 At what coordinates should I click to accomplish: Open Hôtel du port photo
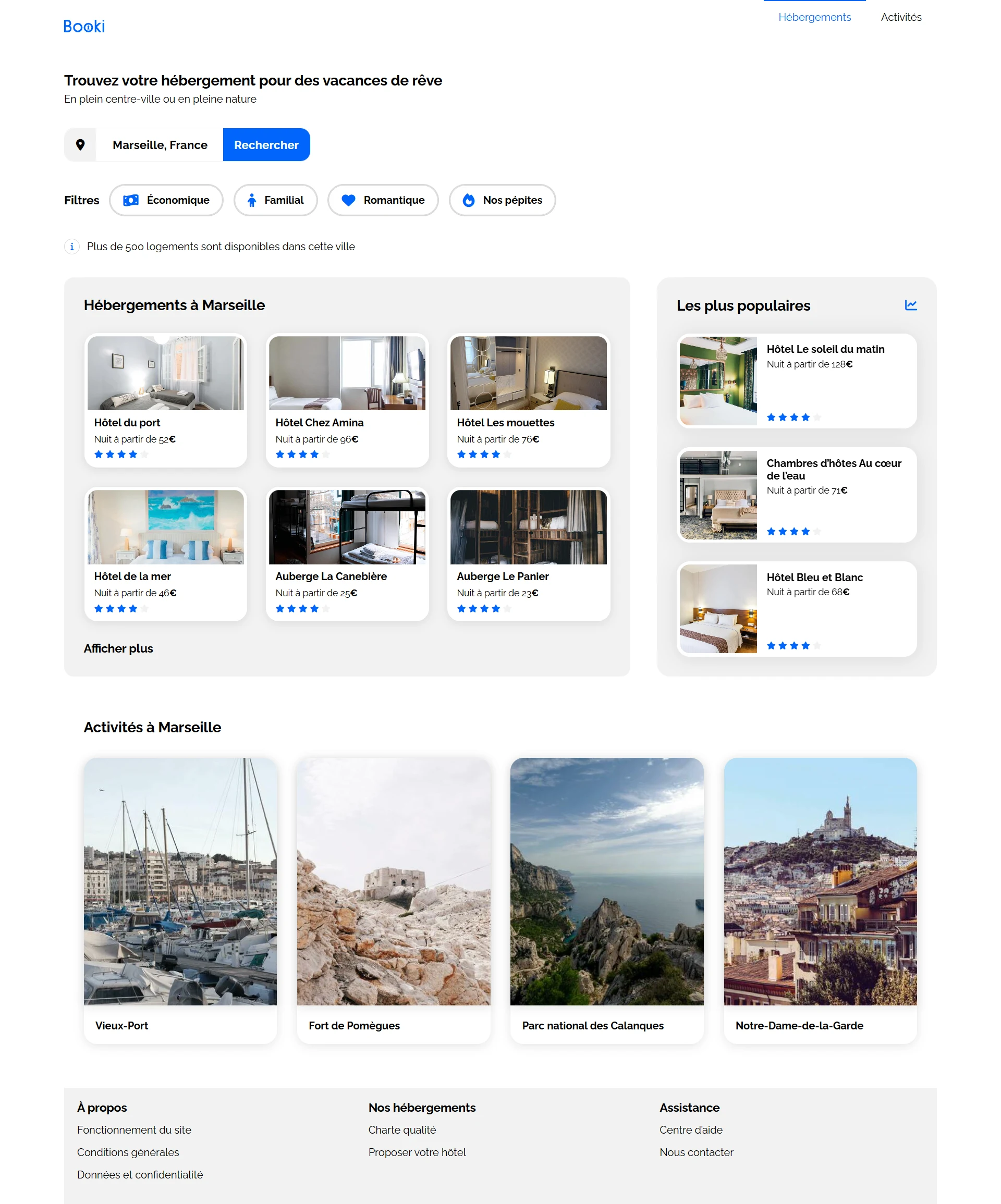point(165,373)
